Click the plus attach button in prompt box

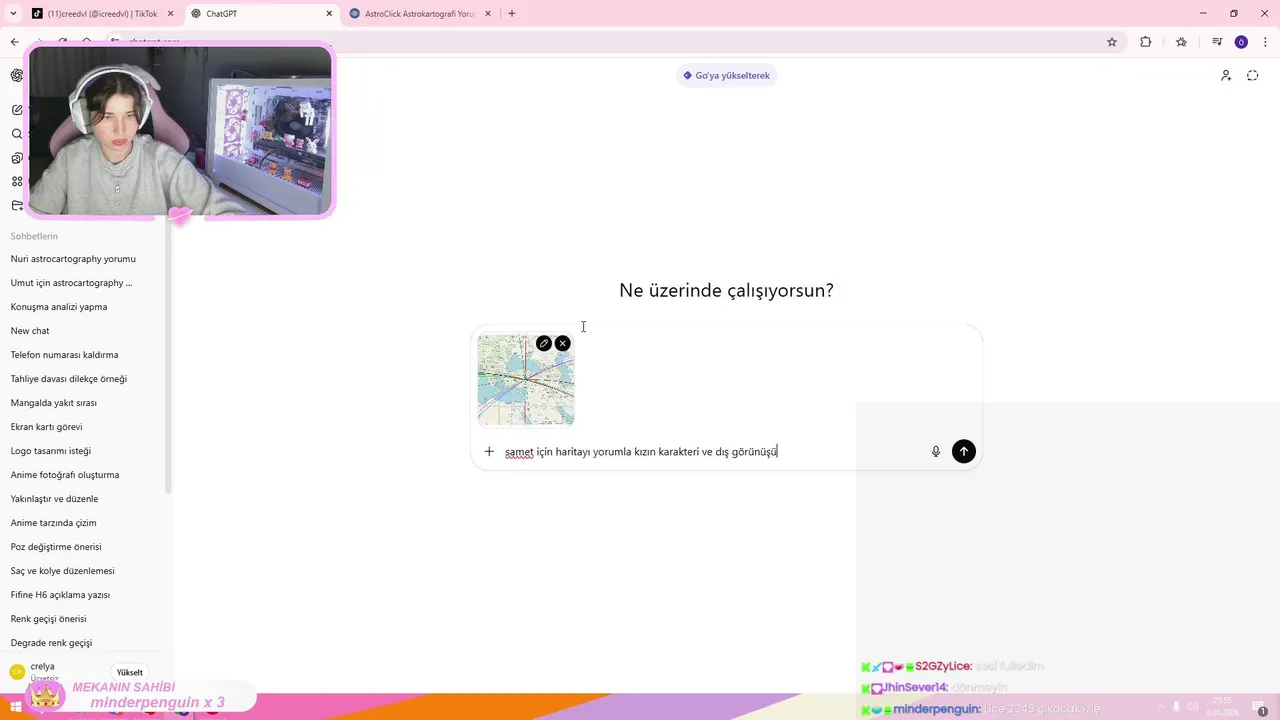[x=489, y=451]
